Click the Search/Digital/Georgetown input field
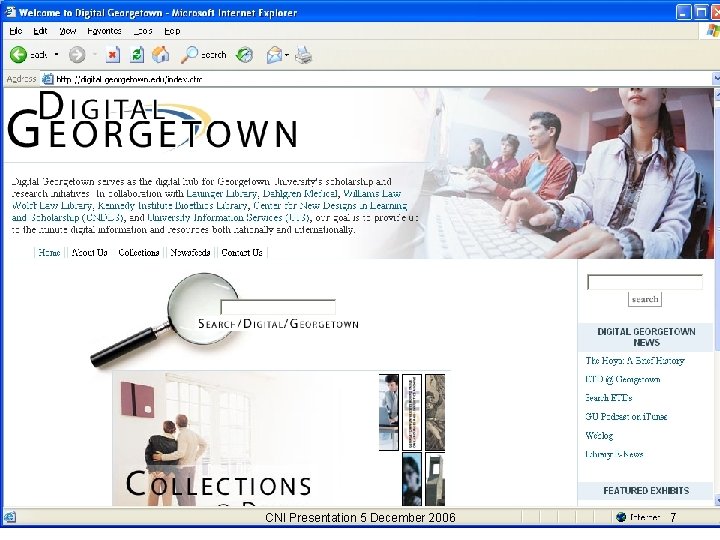The width and height of the screenshot is (720, 540). click(x=278, y=307)
